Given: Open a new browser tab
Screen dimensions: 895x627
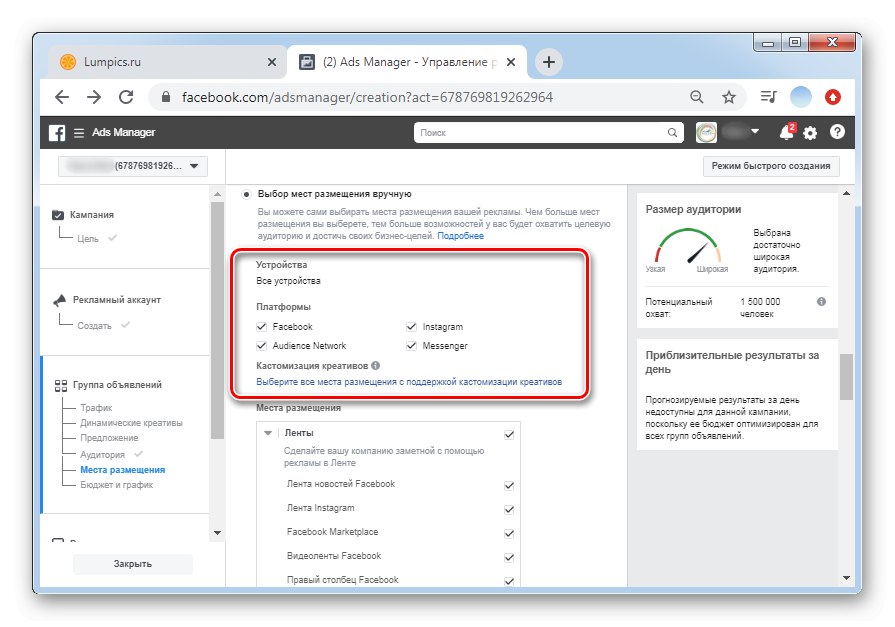Looking at the screenshot, I should (x=549, y=62).
